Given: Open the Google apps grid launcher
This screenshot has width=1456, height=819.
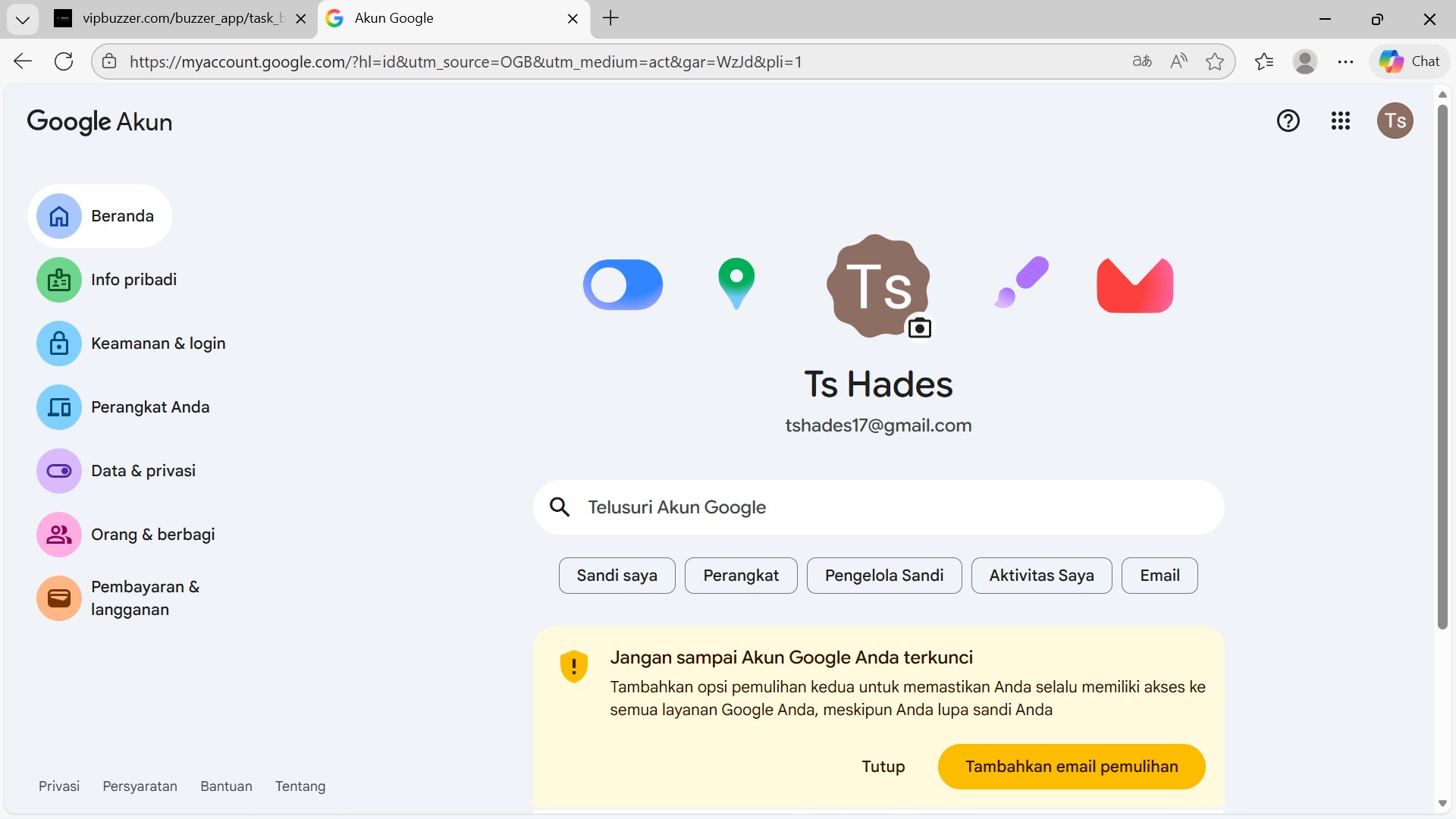Looking at the screenshot, I should click(x=1340, y=121).
